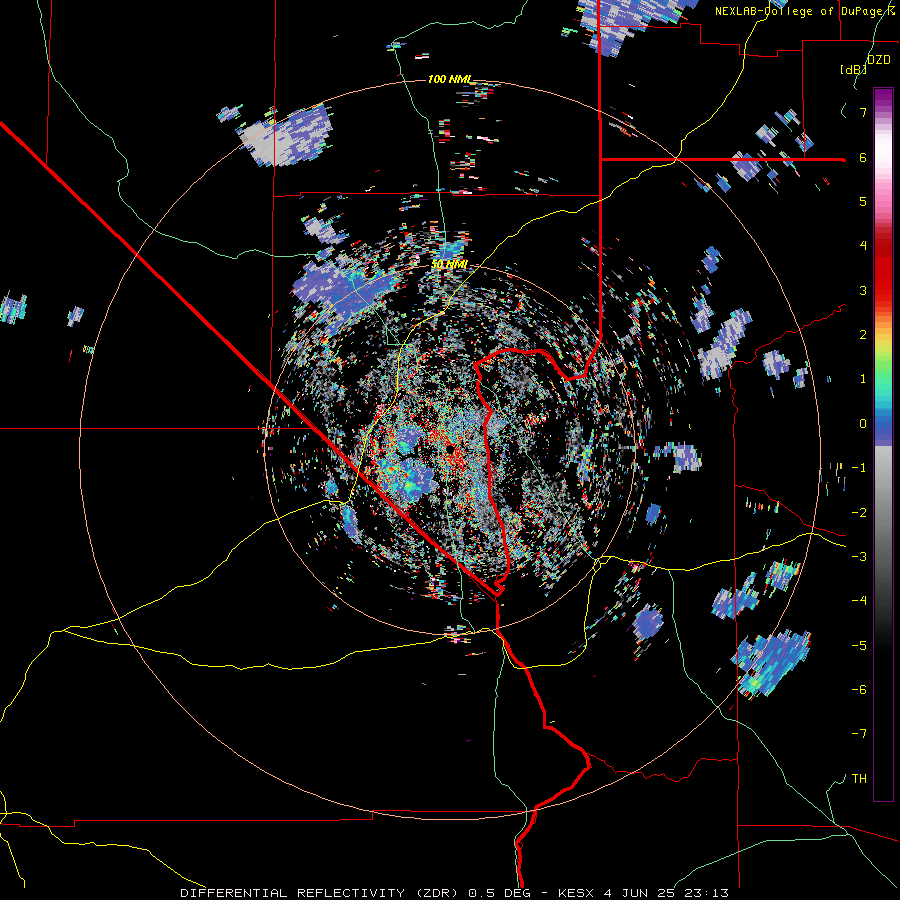Click "DIFFERENTIAL REFLECTIVITY (ZDR)" in the caption
This screenshot has width=900, height=900.
pos(321,893)
